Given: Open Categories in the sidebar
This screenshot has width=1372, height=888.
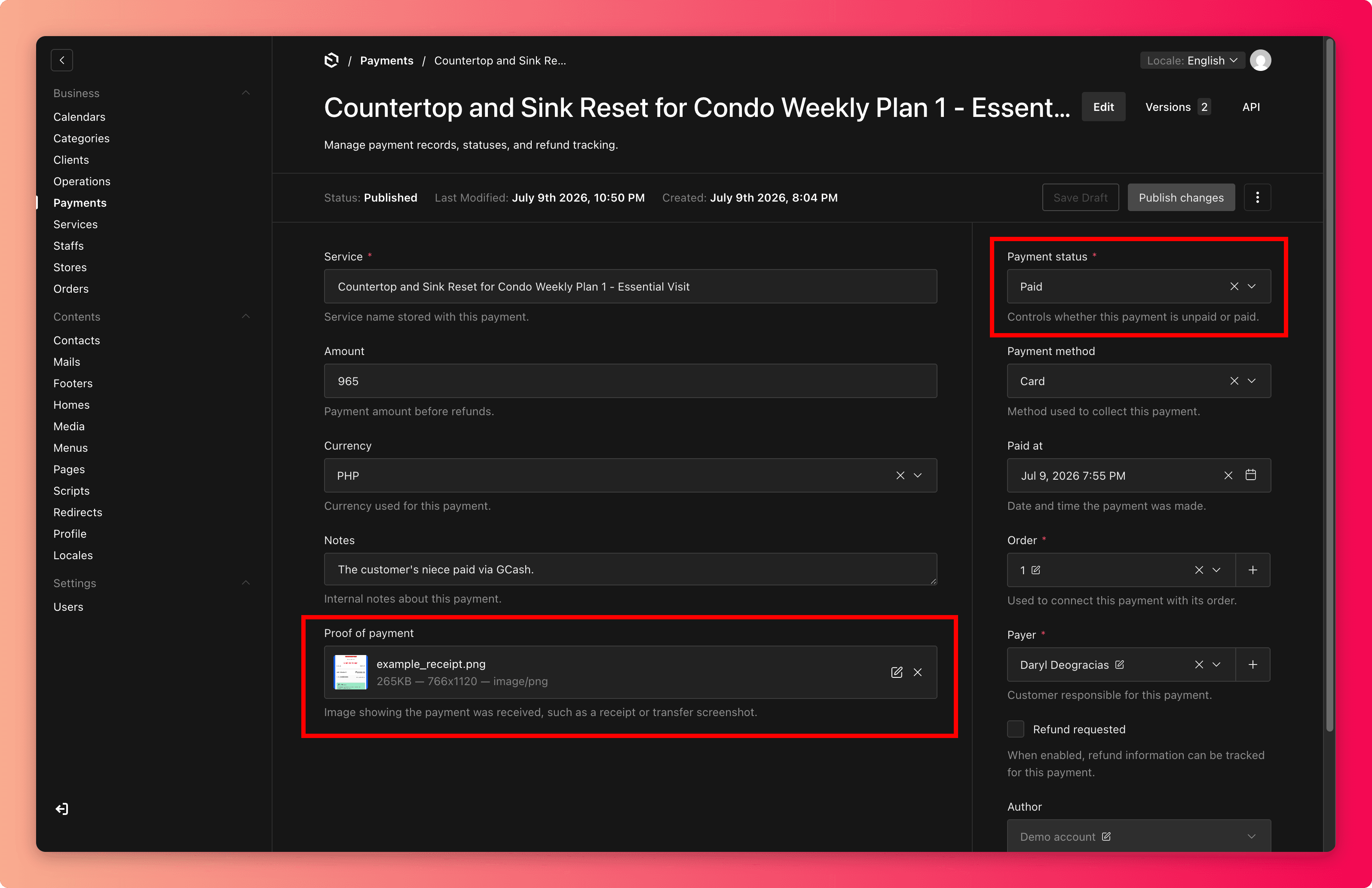Looking at the screenshot, I should 81,138.
